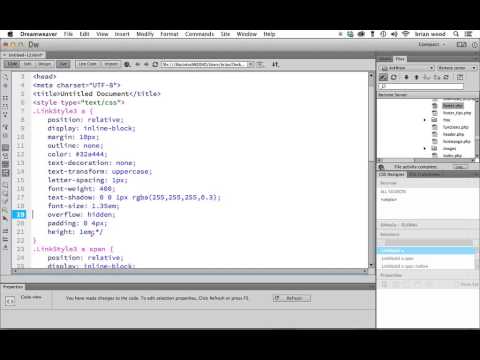Open the Format menu
Viewport: 480px width, 360px height.
click(x=169, y=34)
